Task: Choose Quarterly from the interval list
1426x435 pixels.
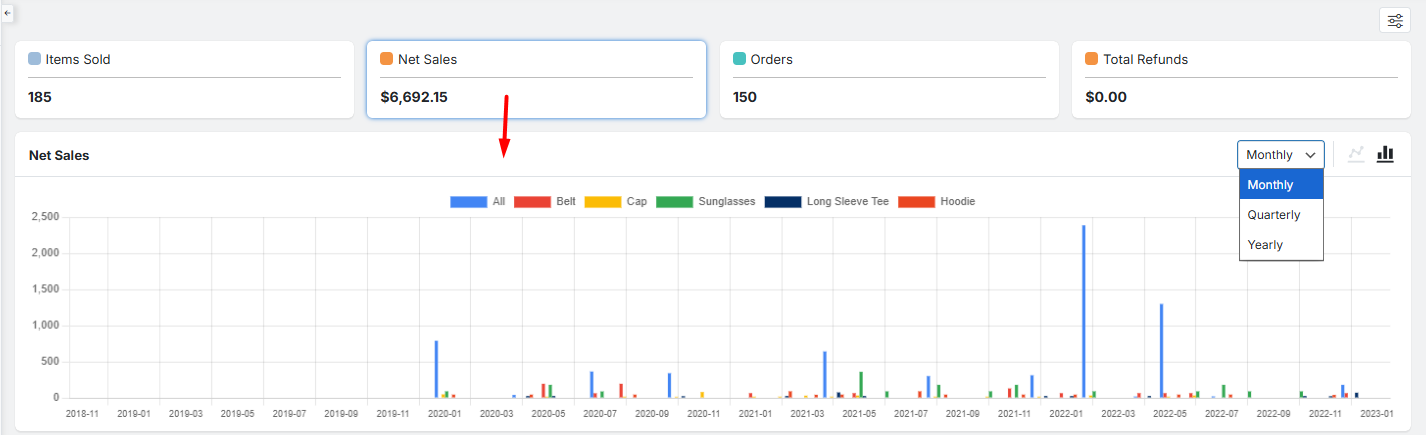Action: pyautogui.click(x=1274, y=215)
